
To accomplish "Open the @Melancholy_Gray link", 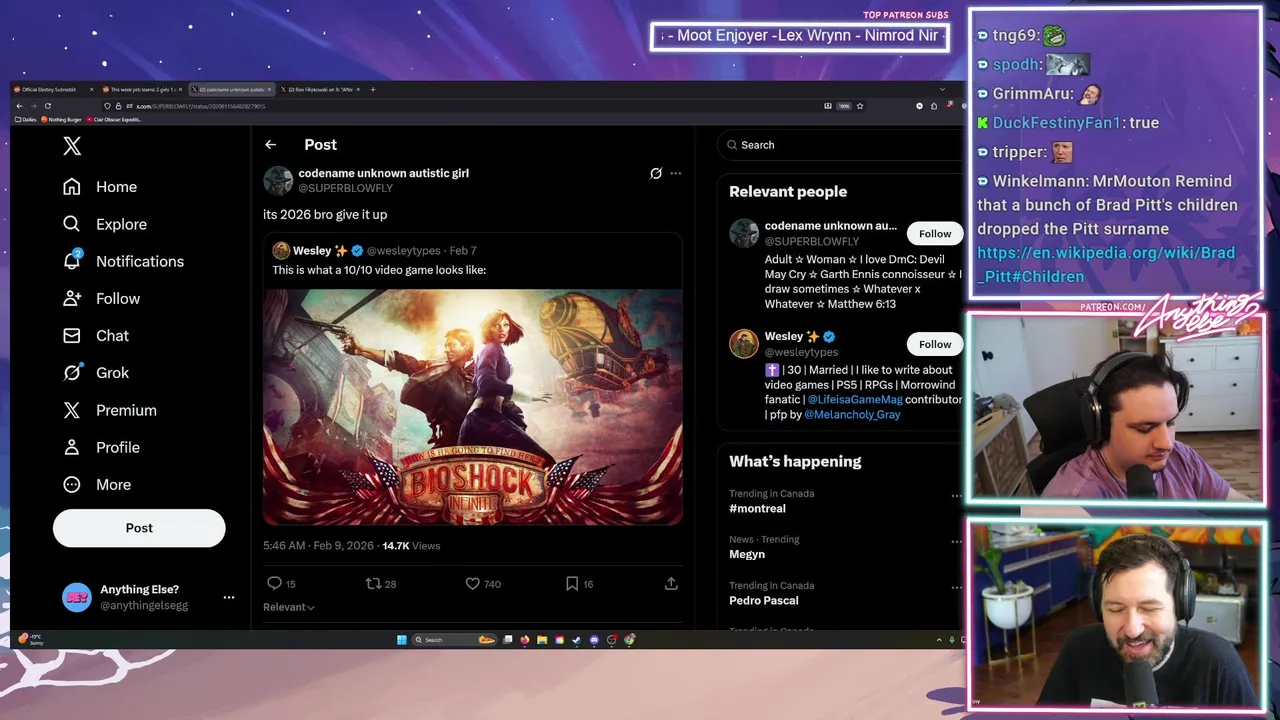I will 852,414.
